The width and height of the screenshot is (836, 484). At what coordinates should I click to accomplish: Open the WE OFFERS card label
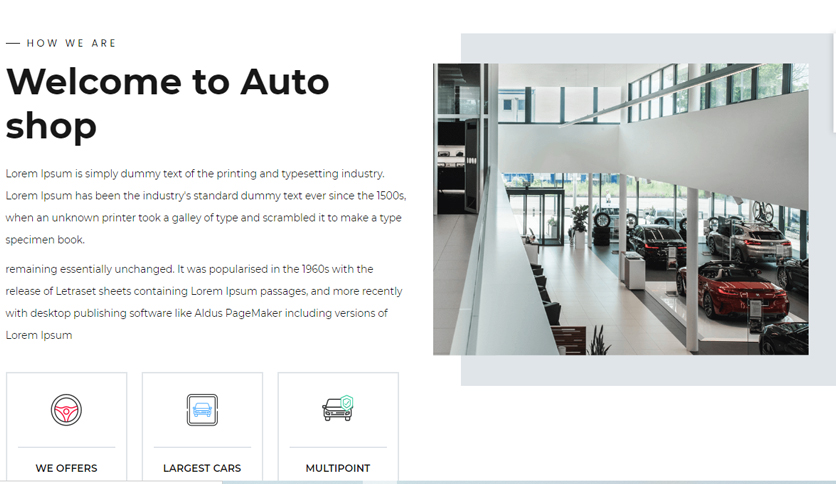[66, 468]
